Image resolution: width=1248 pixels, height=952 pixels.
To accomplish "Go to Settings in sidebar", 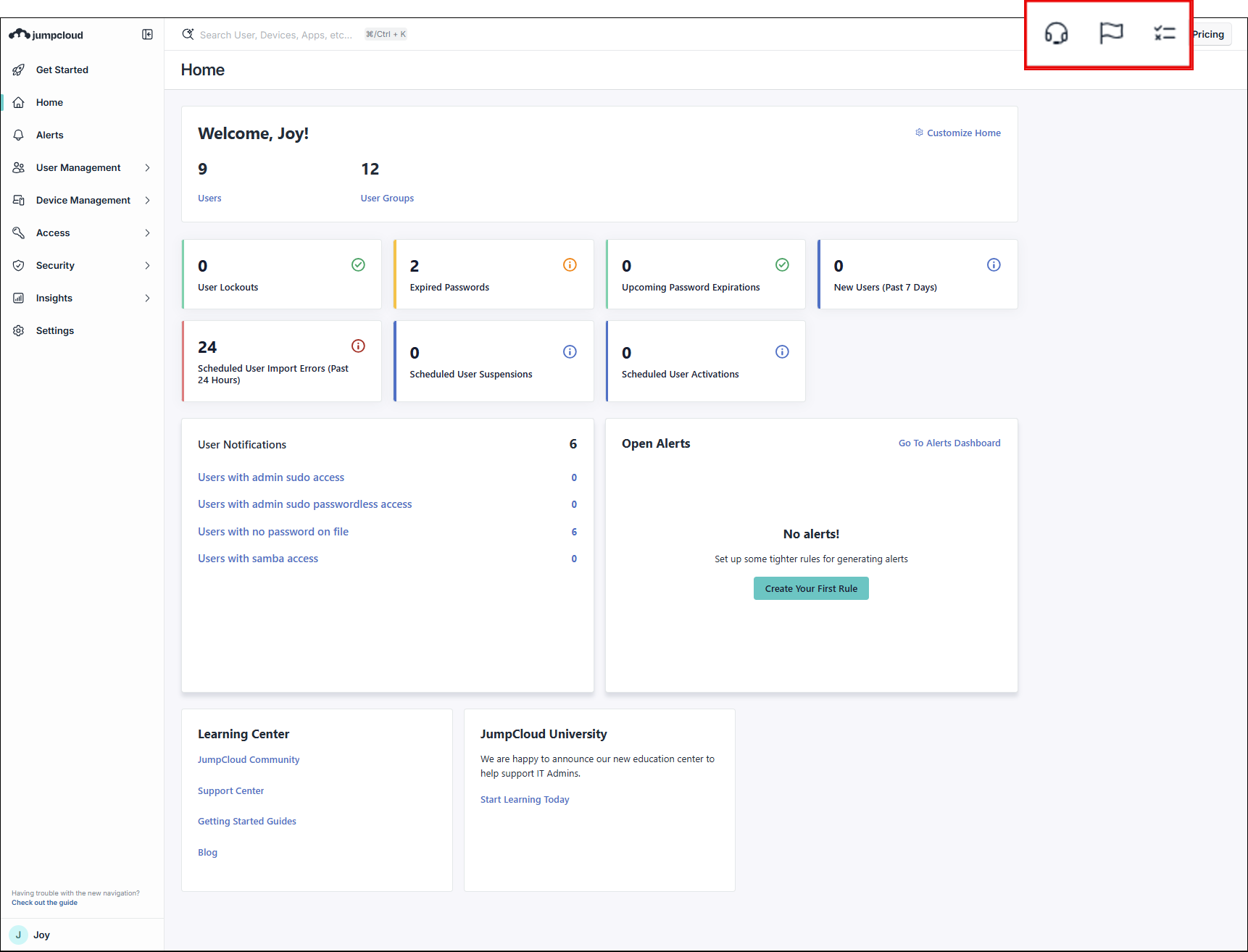I will [54, 330].
